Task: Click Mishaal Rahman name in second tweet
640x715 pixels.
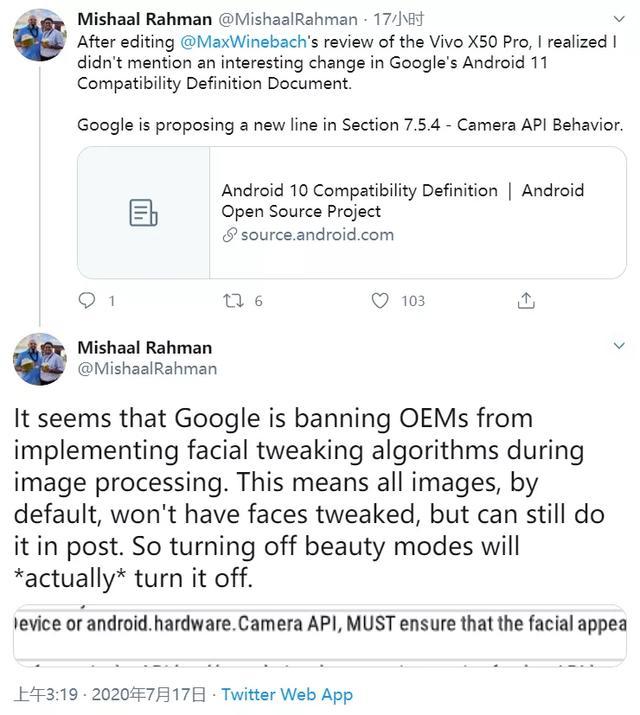Action: [145, 348]
